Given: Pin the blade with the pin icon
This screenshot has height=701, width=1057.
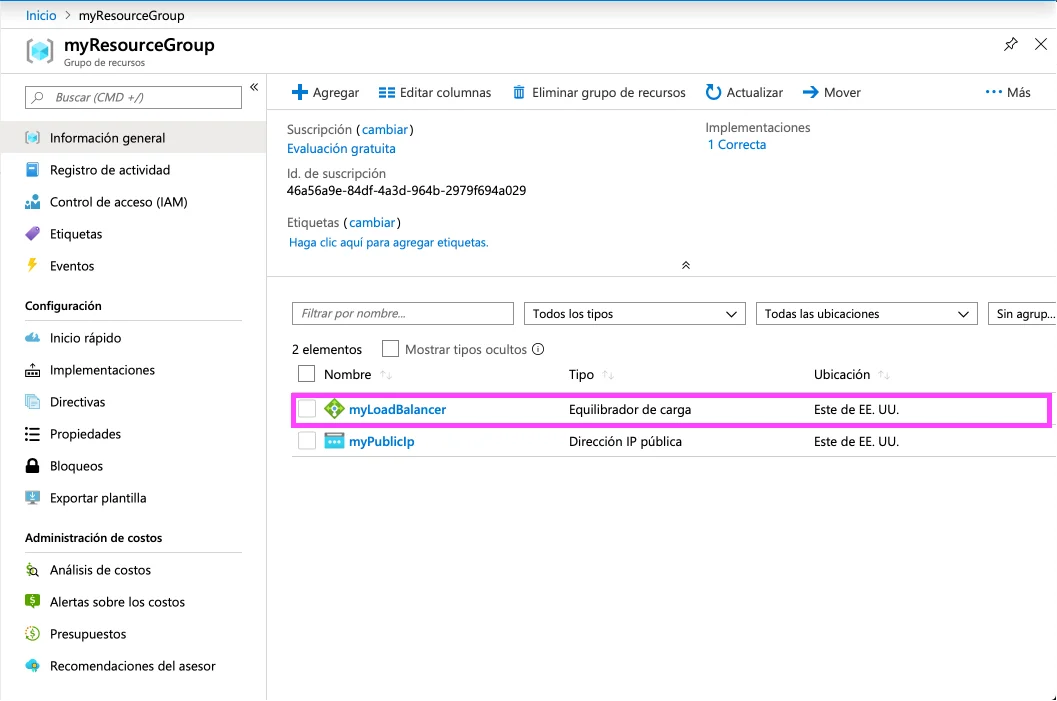Looking at the screenshot, I should (x=1010, y=44).
